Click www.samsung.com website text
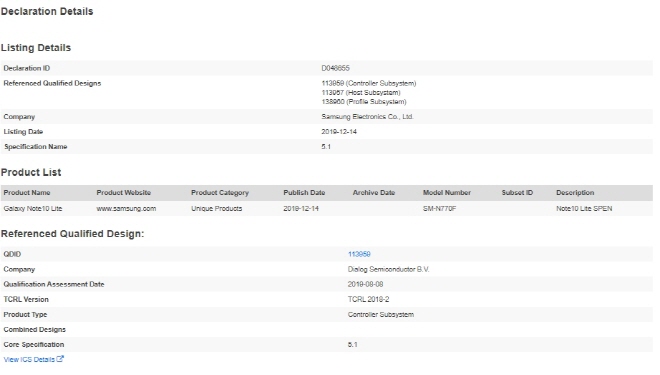The width and height of the screenshot is (660, 375). [126, 209]
